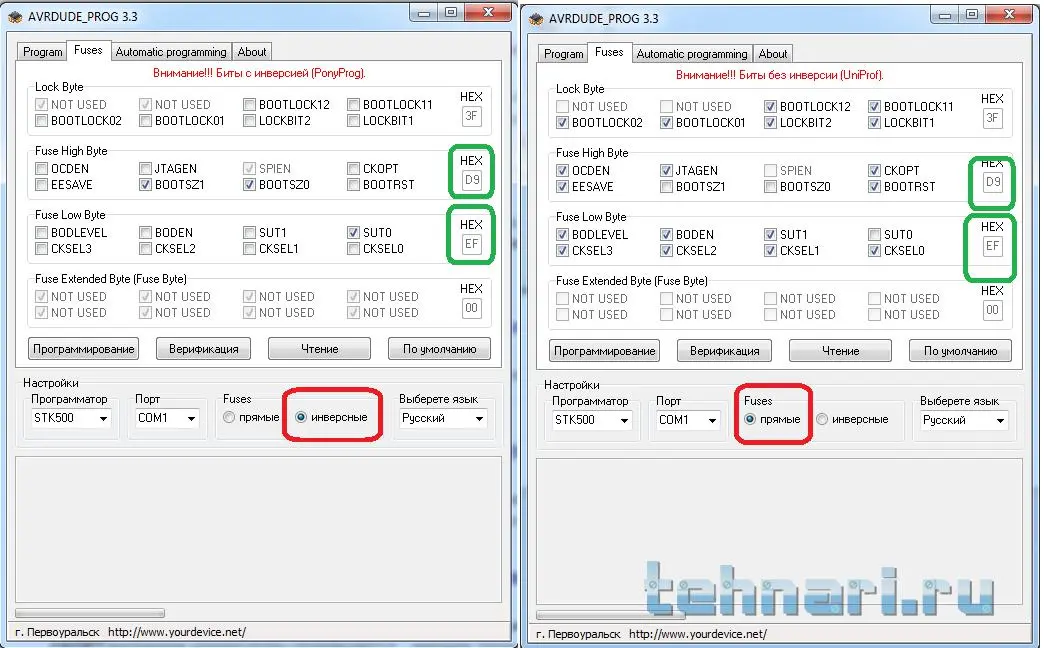
Task: Toggle OCDEN checkbox in left window
Action: [x=41, y=168]
